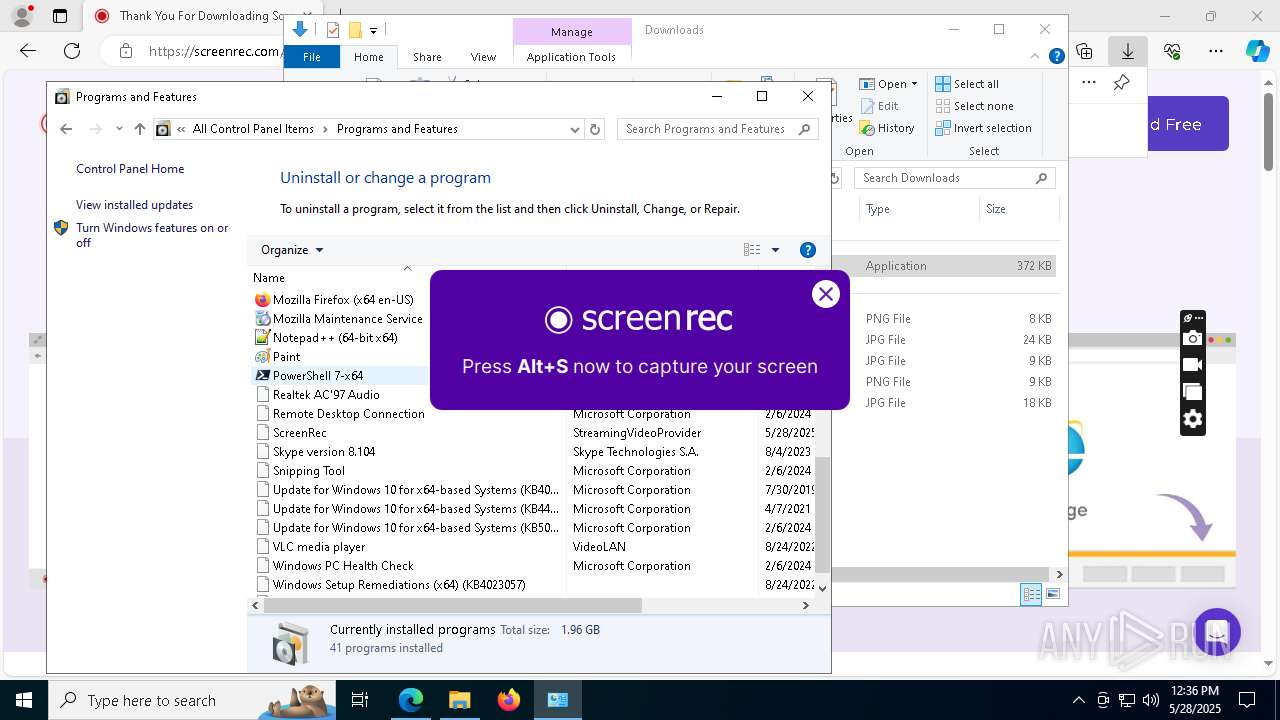Switch to View tab in Downloads window
Screen dimensions: 1280x720
[x=483, y=57]
